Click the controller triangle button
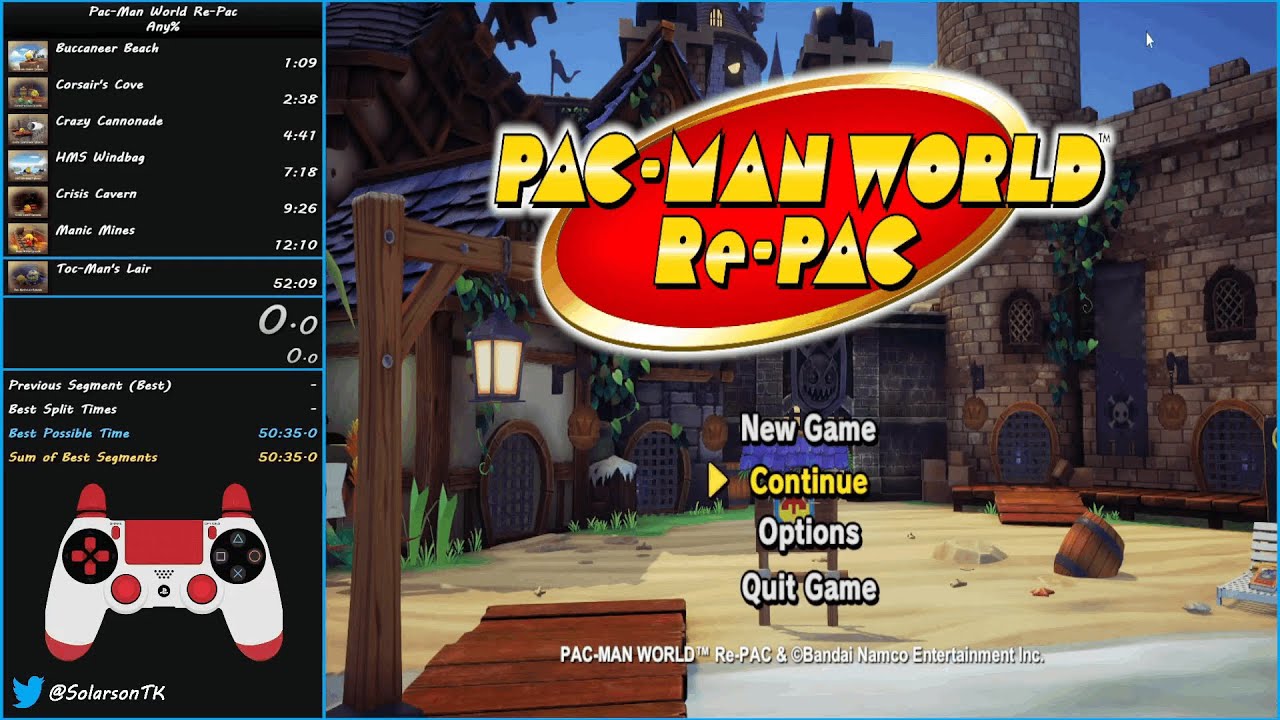 237,537
